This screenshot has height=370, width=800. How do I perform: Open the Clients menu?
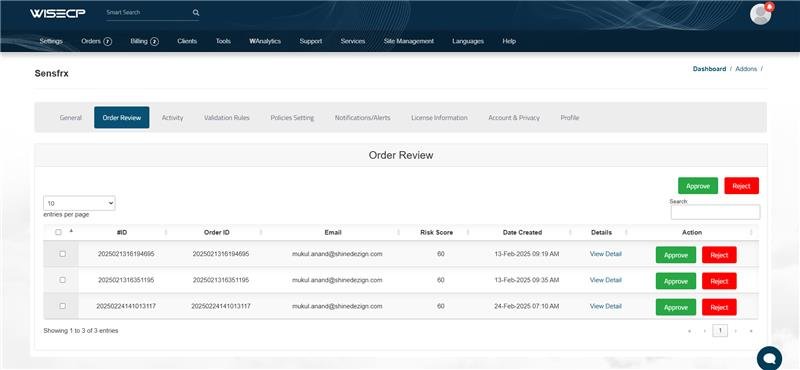pyautogui.click(x=187, y=41)
